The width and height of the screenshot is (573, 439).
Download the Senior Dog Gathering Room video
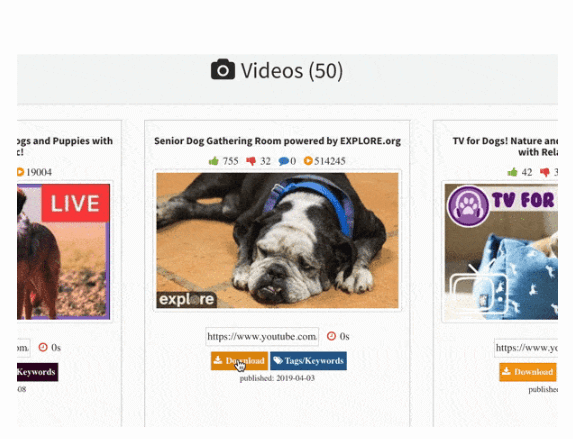pyautogui.click(x=239, y=361)
